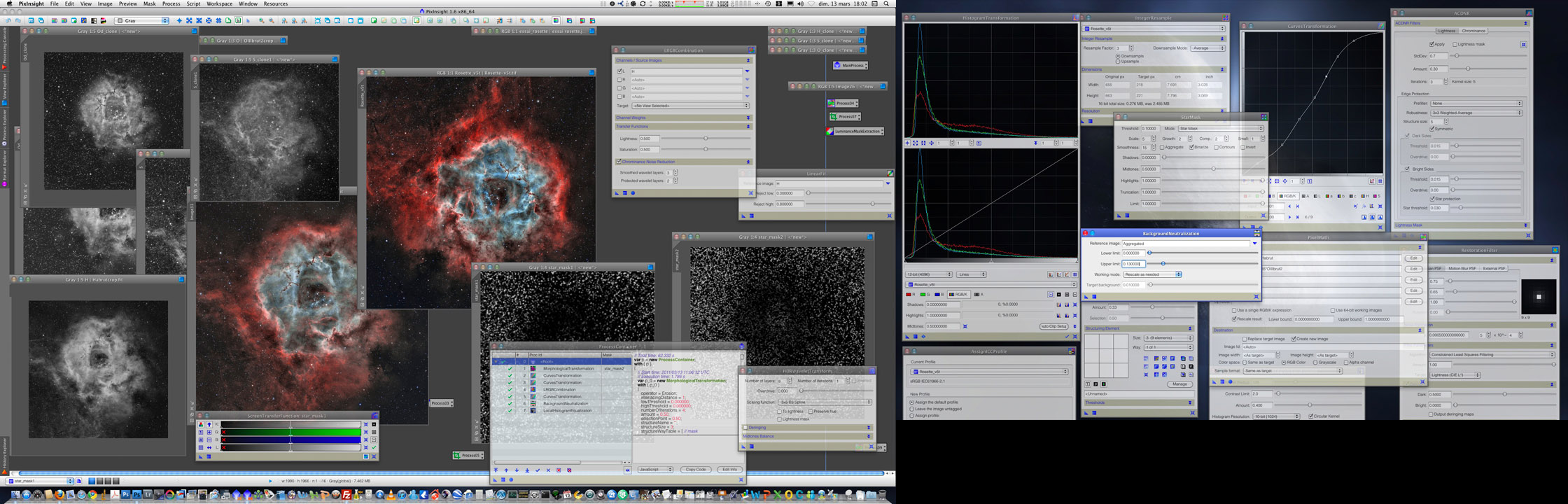The width and height of the screenshot is (1568, 504).
Task: Click the reset icon in HDRWaveletTransform window
Action: click(871, 447)
